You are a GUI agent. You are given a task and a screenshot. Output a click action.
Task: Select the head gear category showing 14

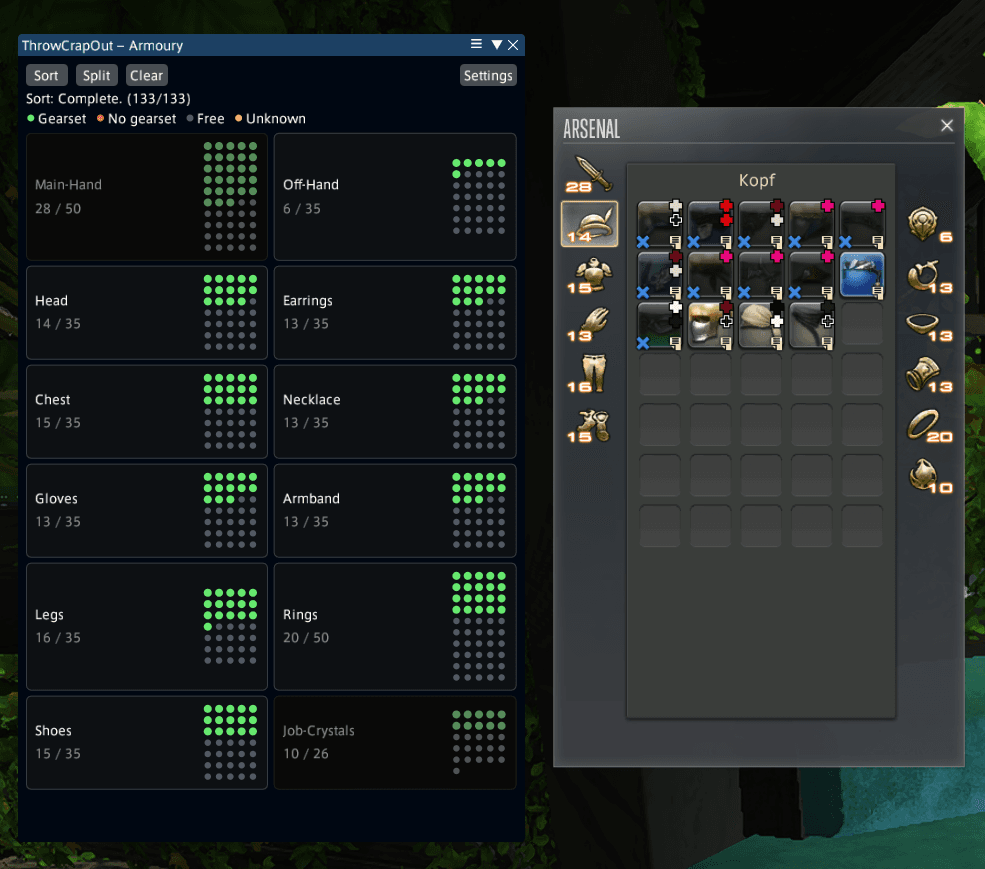(x=589, y=224)
